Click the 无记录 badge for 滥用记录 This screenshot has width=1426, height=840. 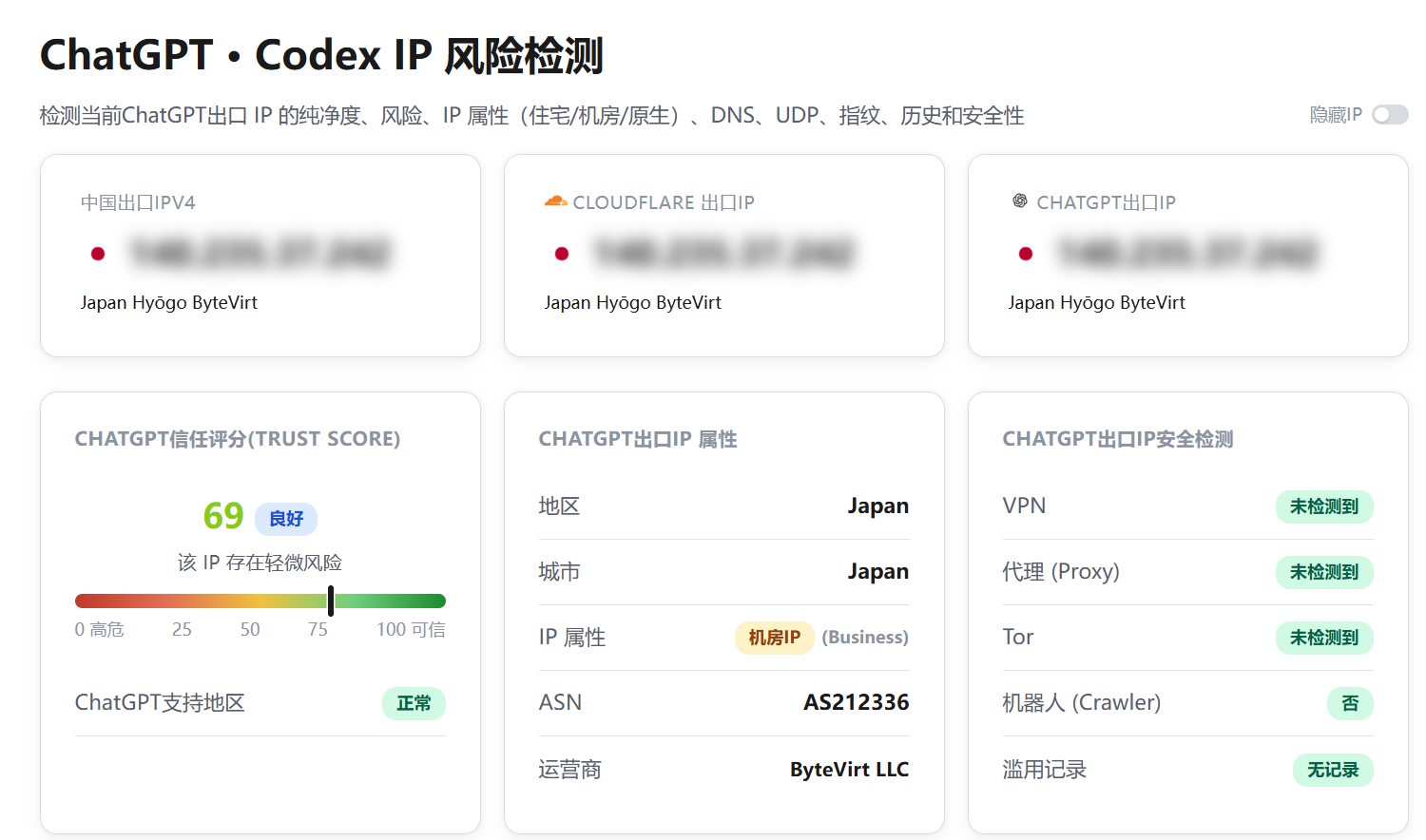point(1333,770)
